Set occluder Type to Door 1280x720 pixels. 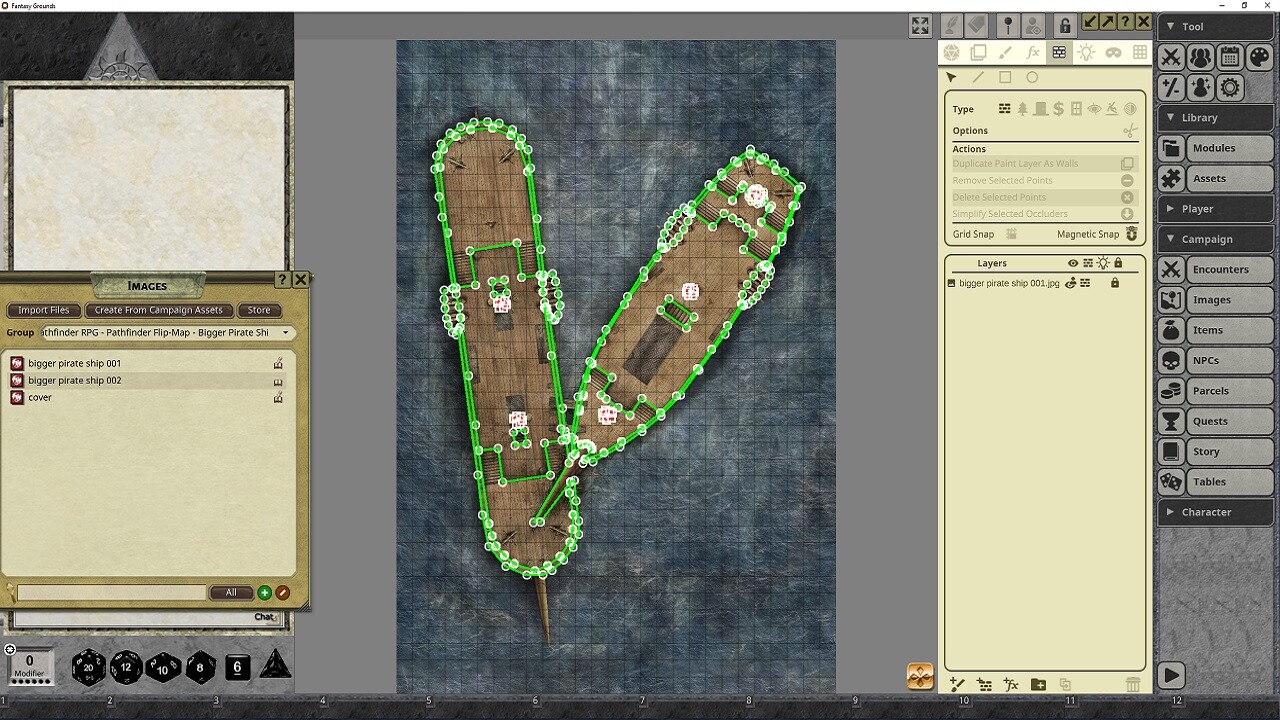tap(1041, 109)
